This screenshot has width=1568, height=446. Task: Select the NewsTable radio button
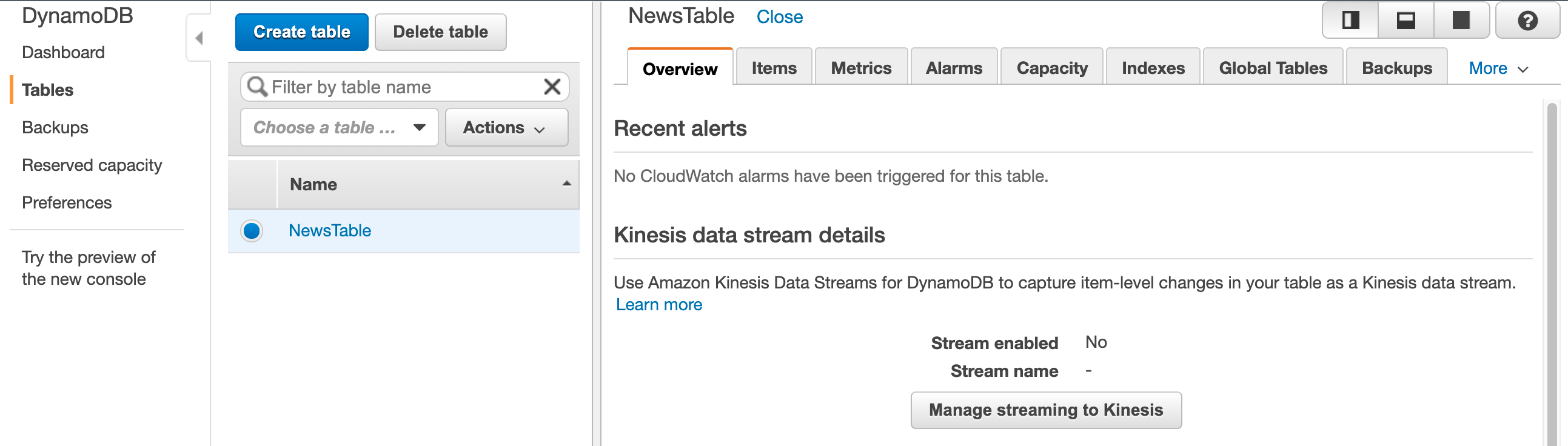(x=252, y=231)
